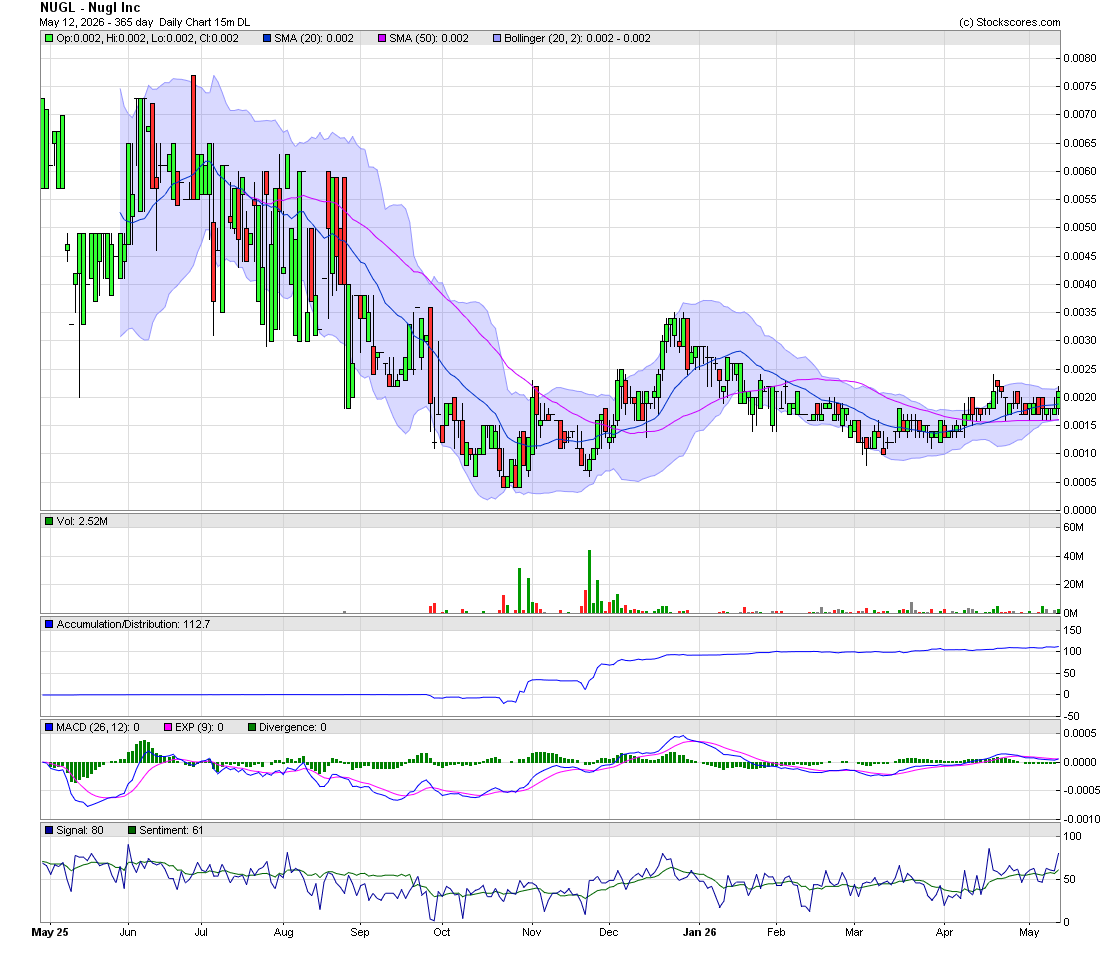
Task: Click the 'SMA (20): 0.002' label
Action: coord(314,39)
